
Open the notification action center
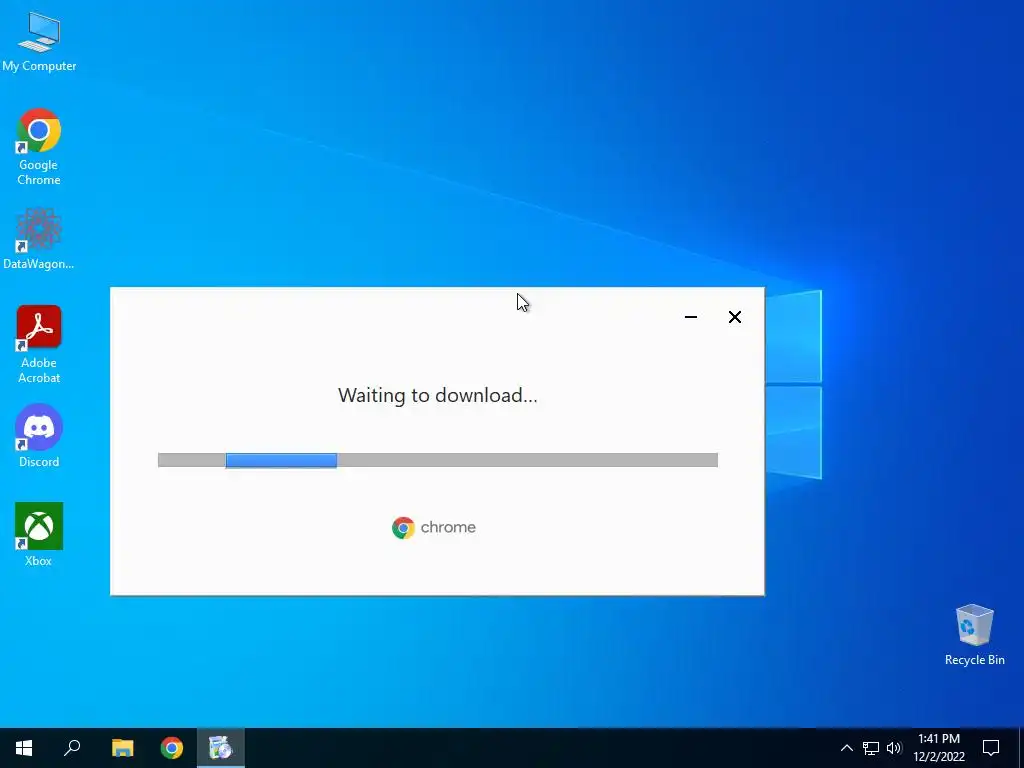click(991, 748)
